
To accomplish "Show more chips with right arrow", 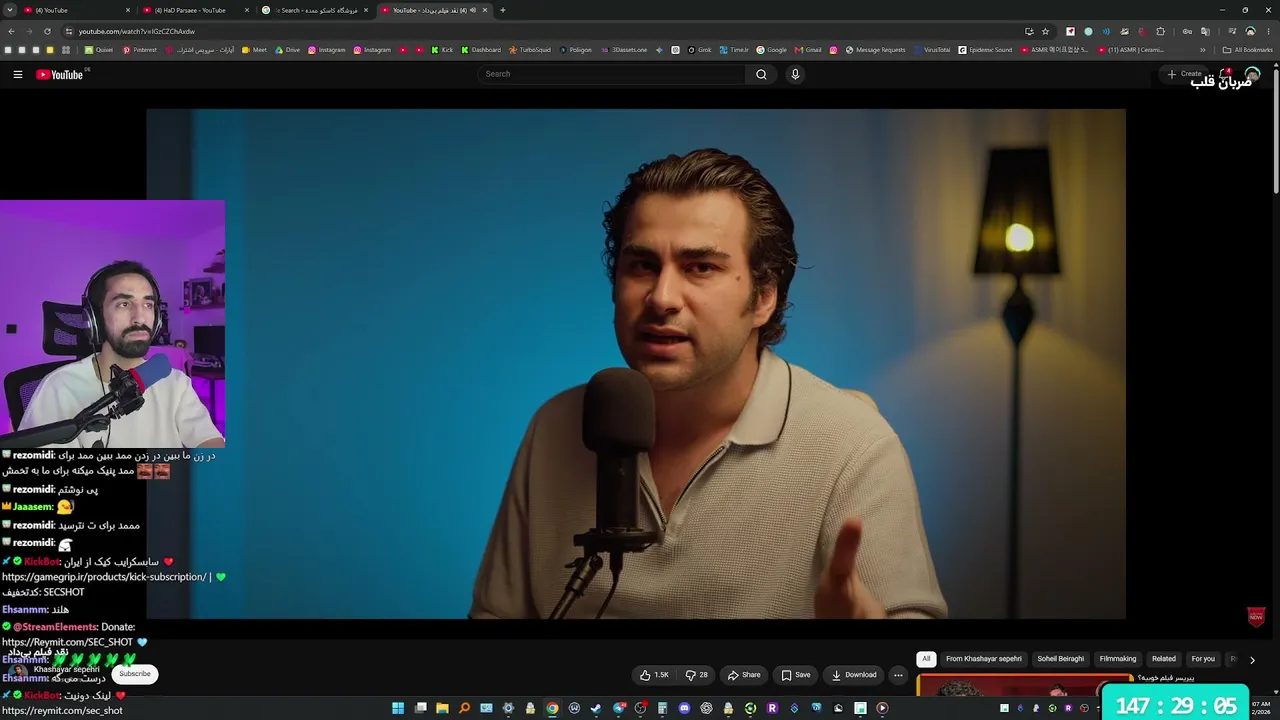I will 1252,660.
